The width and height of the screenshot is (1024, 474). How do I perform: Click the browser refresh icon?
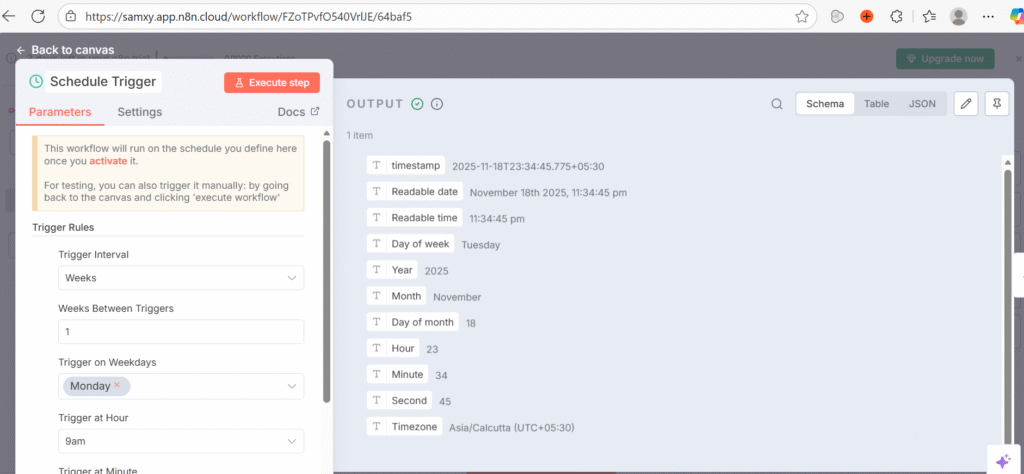(x=38, y=16)
